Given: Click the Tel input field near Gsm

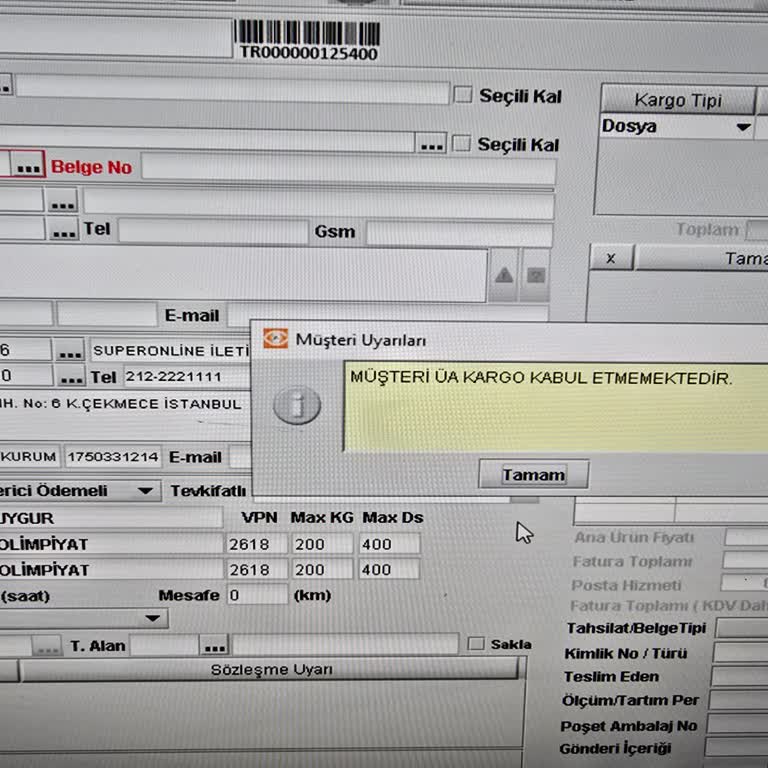Looking at the screenshot, I should 213,231.
